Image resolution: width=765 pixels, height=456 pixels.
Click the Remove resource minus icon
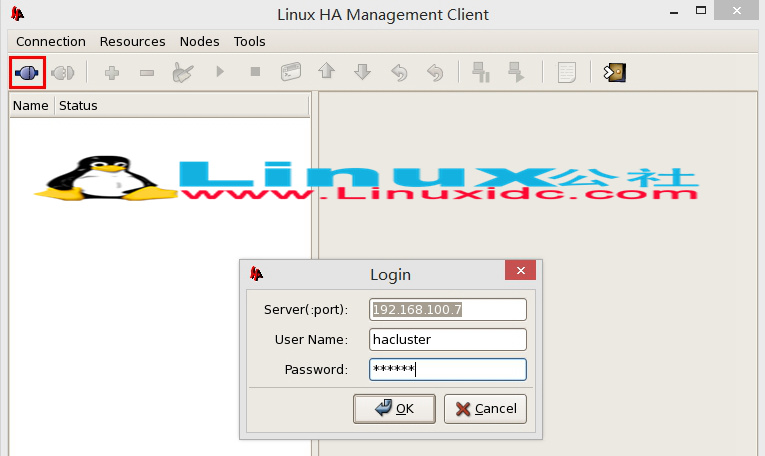(146, 72)
